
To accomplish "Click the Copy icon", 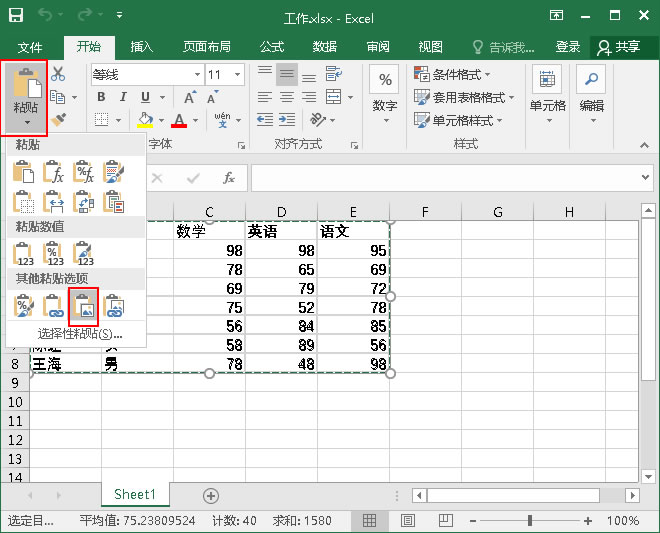I will coord(58,97).
